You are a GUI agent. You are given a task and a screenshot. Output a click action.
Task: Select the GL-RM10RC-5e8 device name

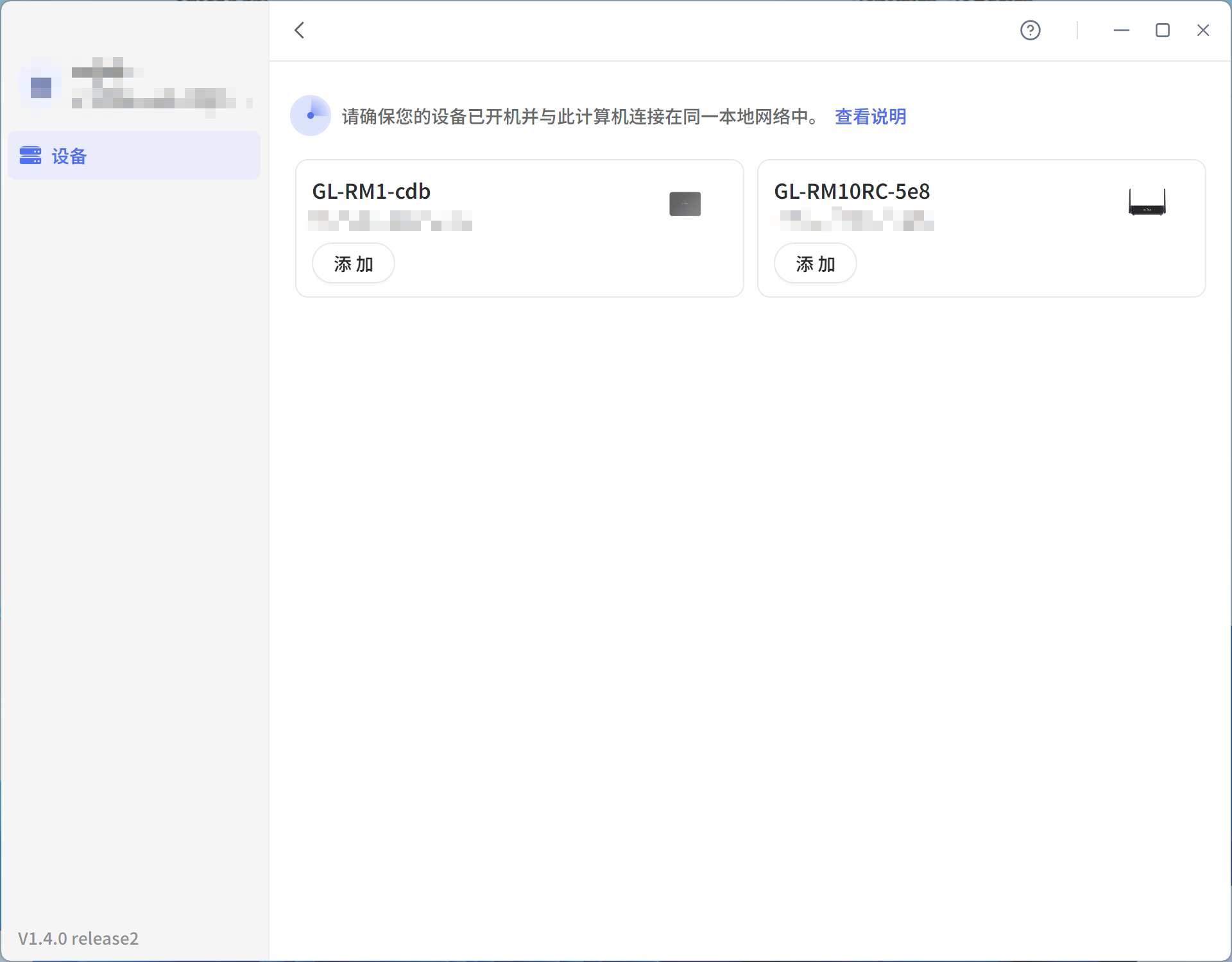click(852, 191)
